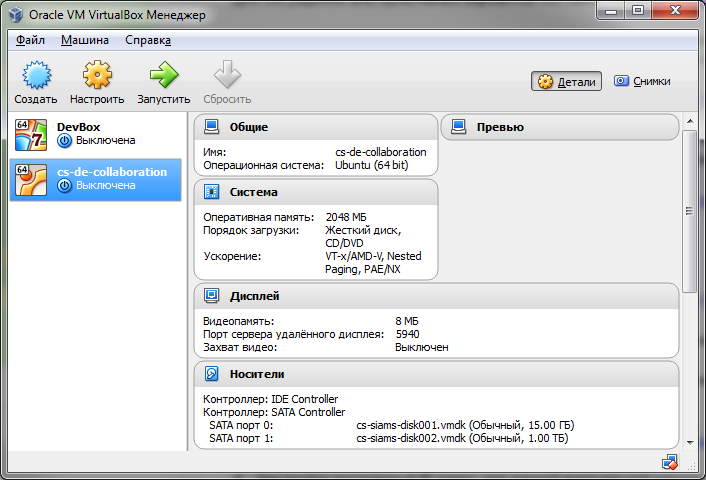Click the 'VT-x/AMD-V, Nested' acceleration text
This screenshot has width=706, height=480.
(x=373, y=256)
